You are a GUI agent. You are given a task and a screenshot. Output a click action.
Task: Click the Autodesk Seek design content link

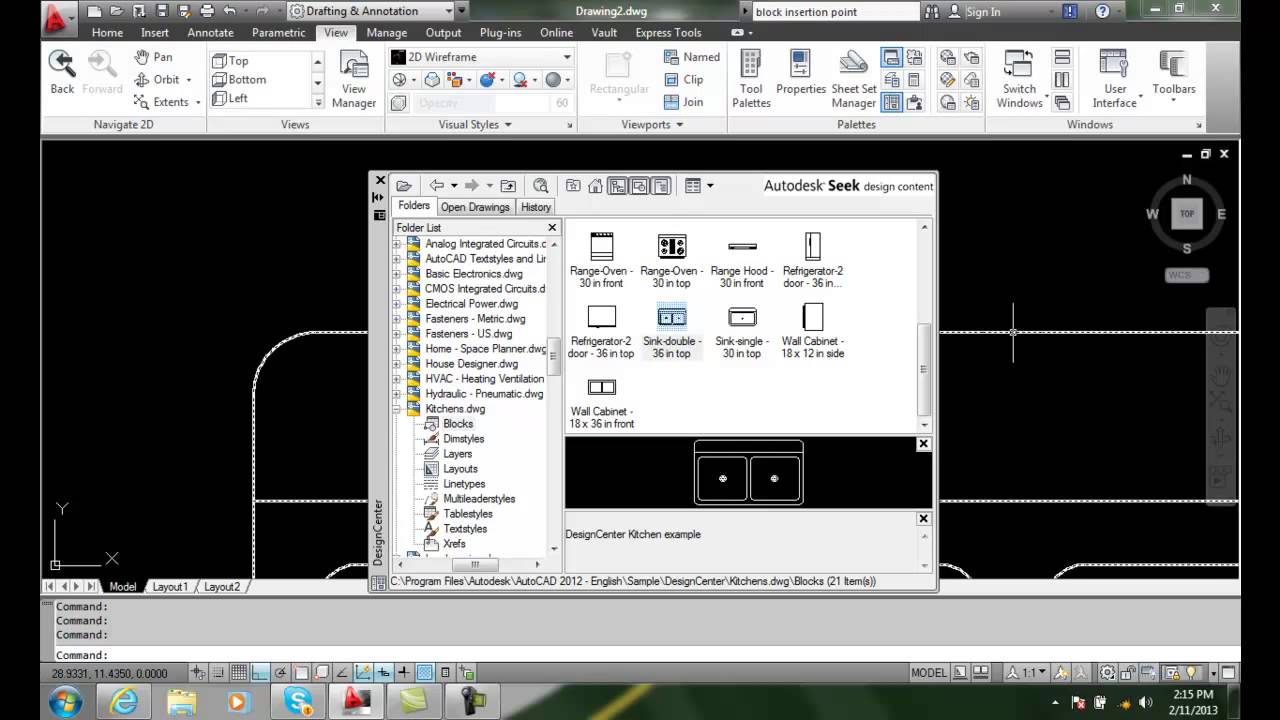pos(848,186)
